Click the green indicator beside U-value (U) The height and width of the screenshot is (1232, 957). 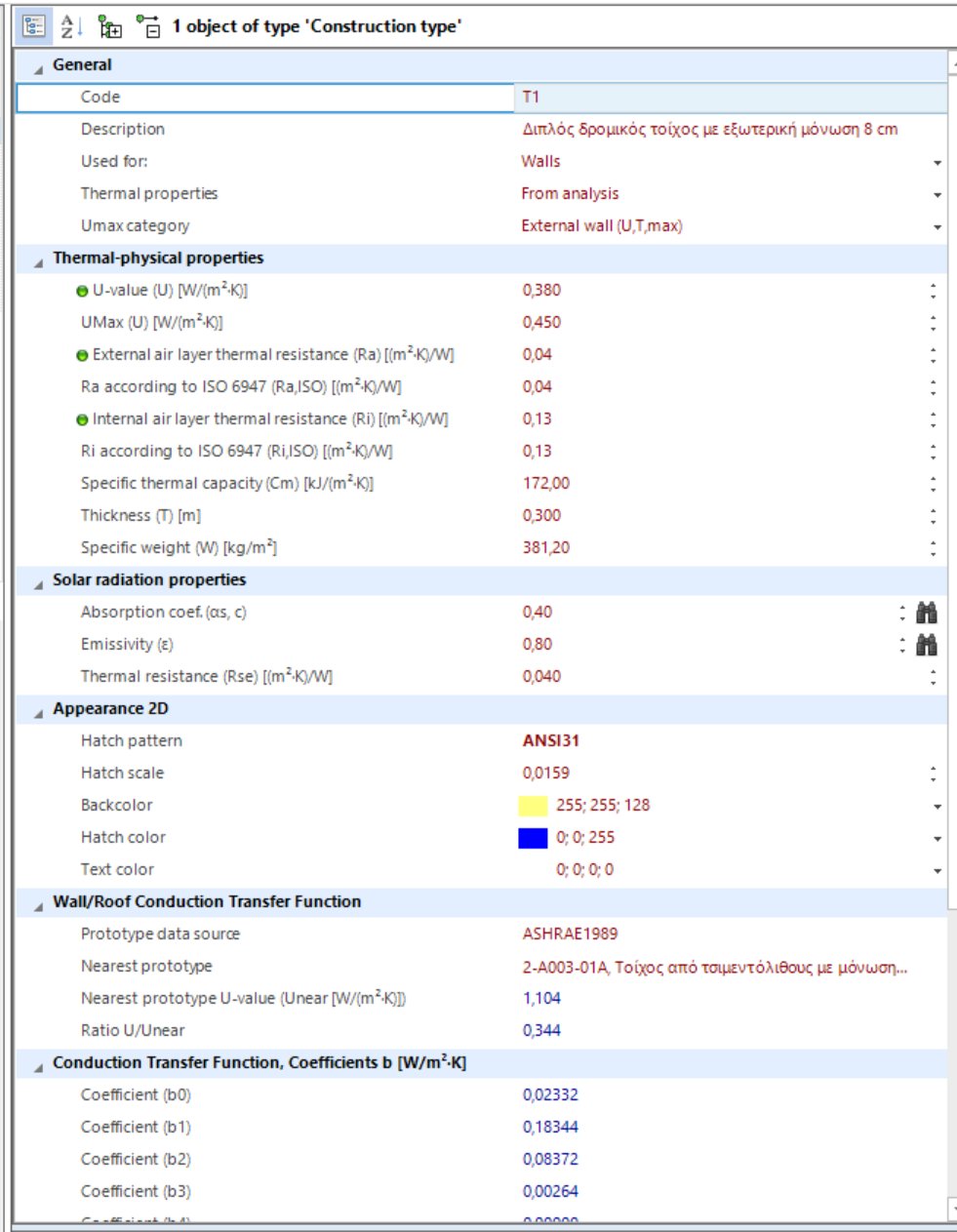[84, 289]
